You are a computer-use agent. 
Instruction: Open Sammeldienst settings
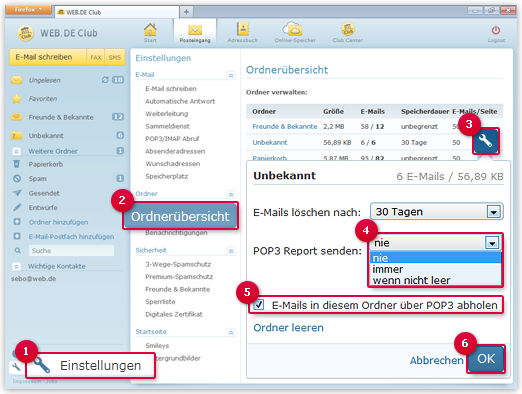167,126
